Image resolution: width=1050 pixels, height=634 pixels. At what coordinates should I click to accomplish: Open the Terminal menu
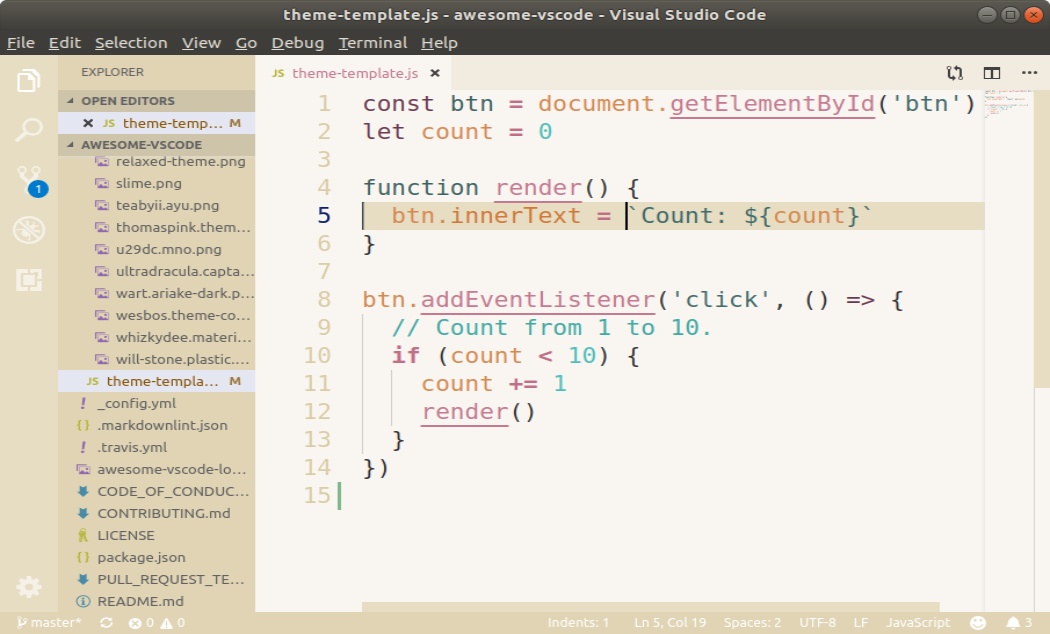click(372, 43)
